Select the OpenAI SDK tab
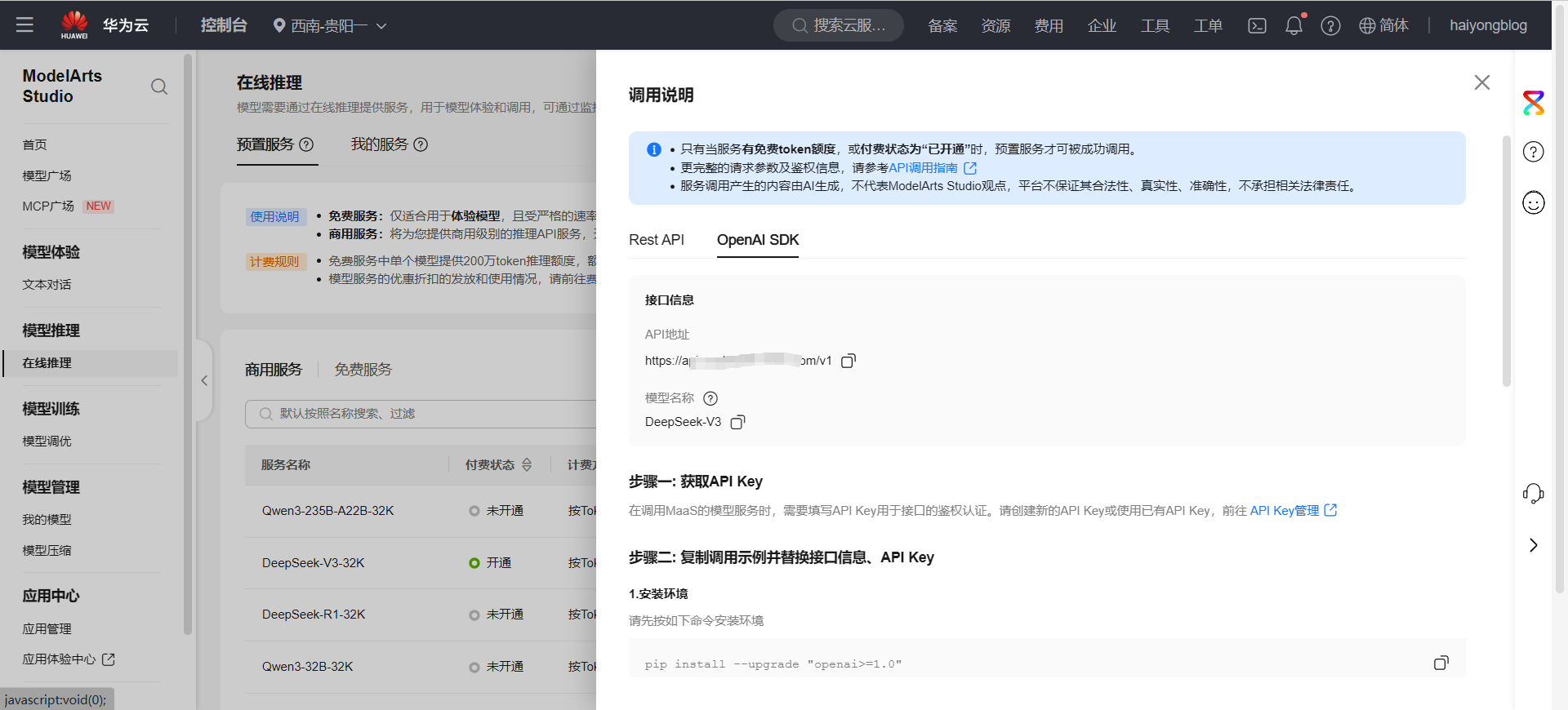The width and height of the screenshot is (1568, 710). click(x=758, y=240)
